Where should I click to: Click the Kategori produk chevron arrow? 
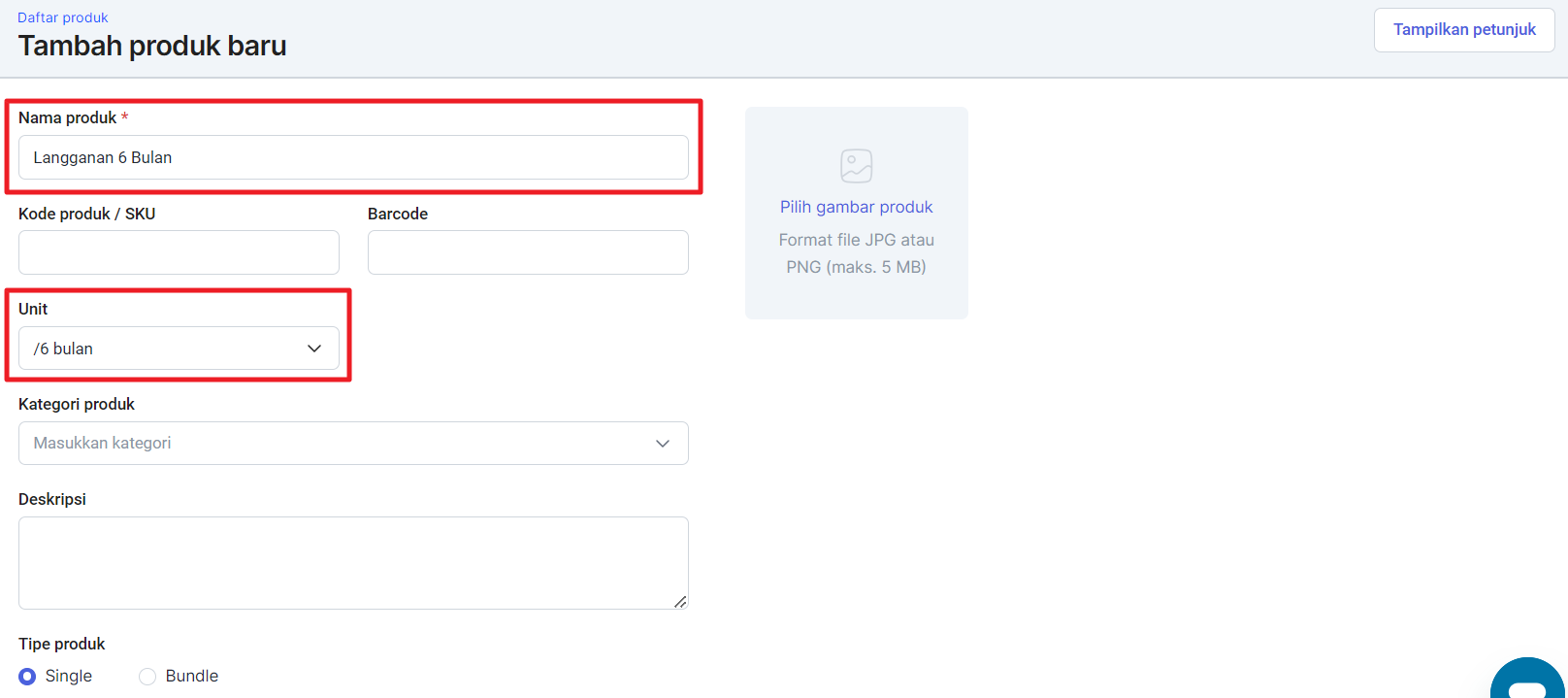(x=663, y=444)
